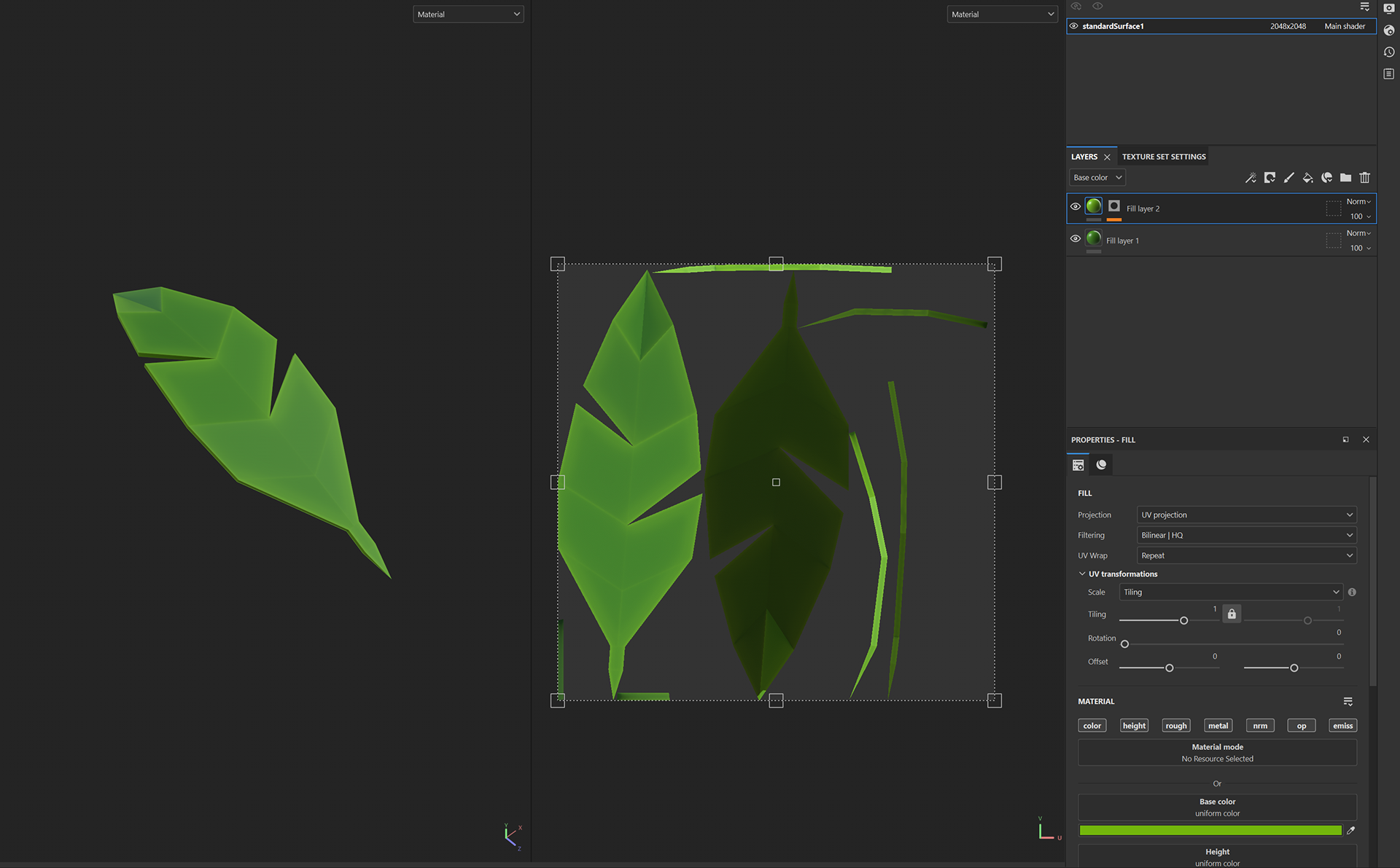
Task: Hide Fill layer 2 via eye icon
Action: click(1076, 207)
